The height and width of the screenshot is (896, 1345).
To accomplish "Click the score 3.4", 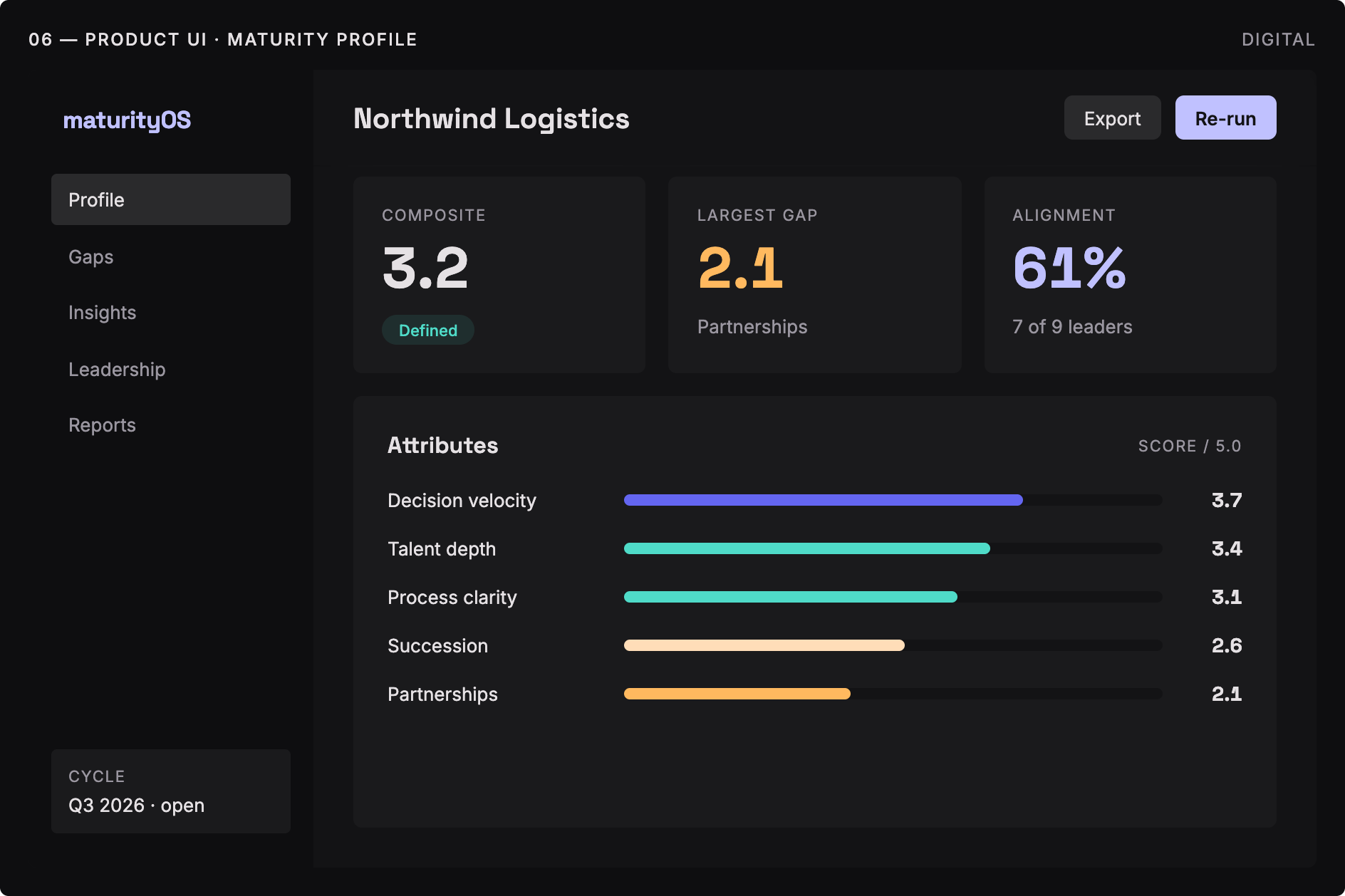I will 1227,549.
